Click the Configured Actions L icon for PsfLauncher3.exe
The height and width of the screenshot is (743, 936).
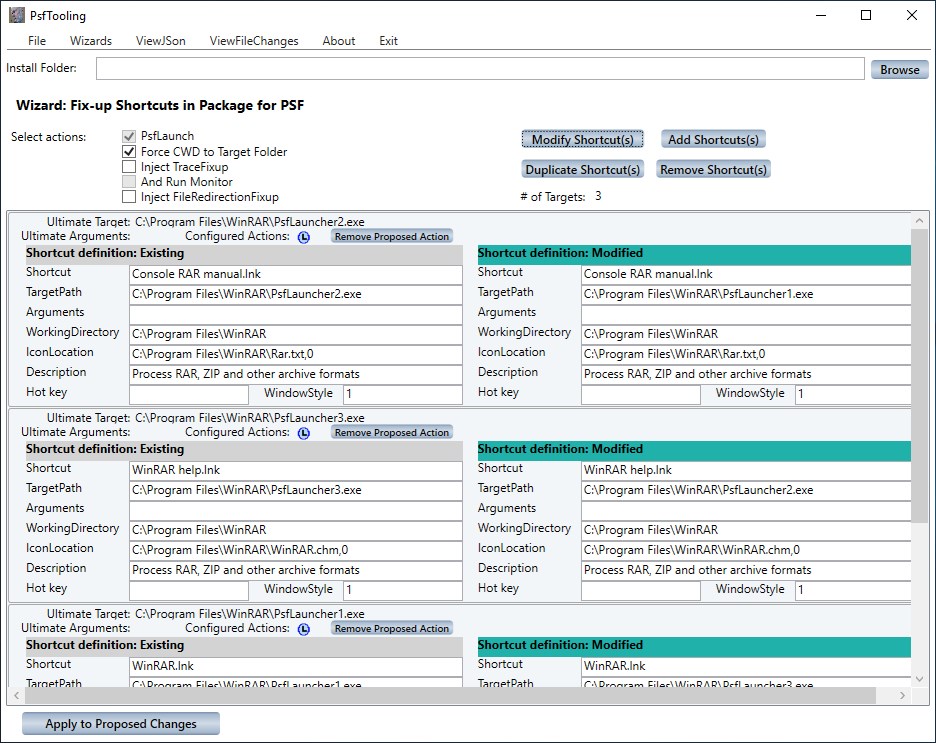[304, 433]
